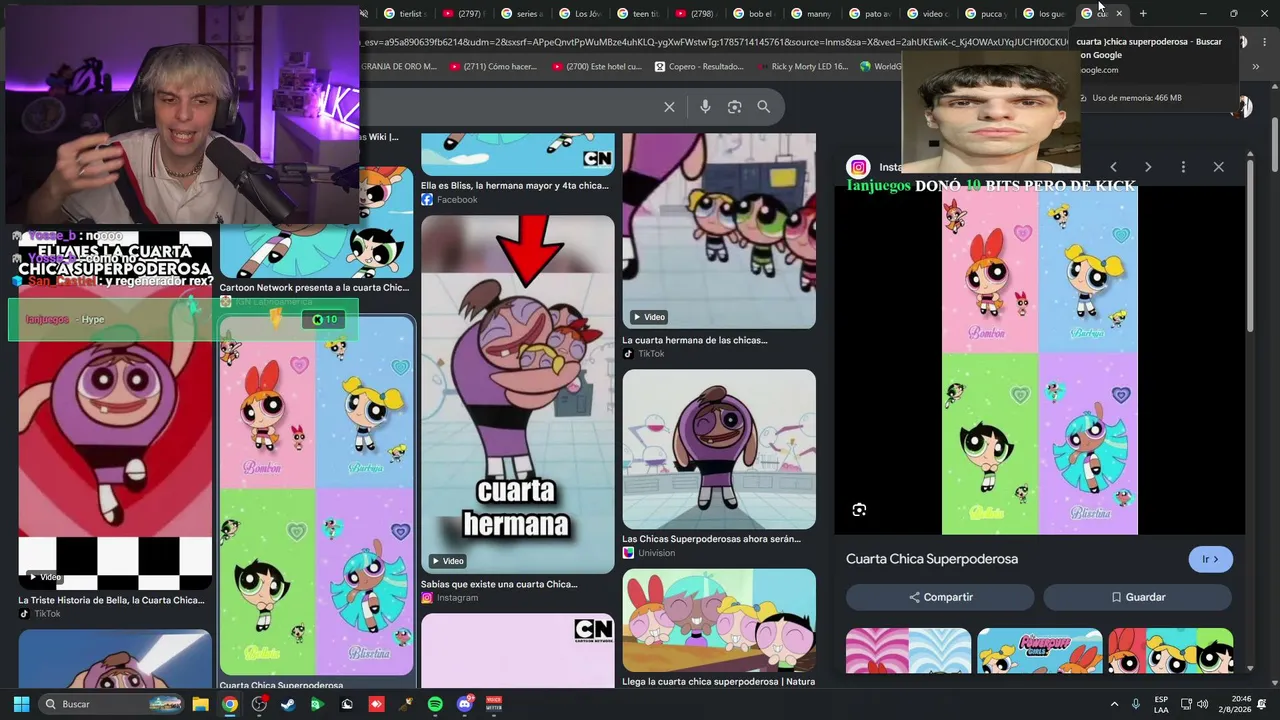Open the GRANJA DE ORO bookmark

399,67
